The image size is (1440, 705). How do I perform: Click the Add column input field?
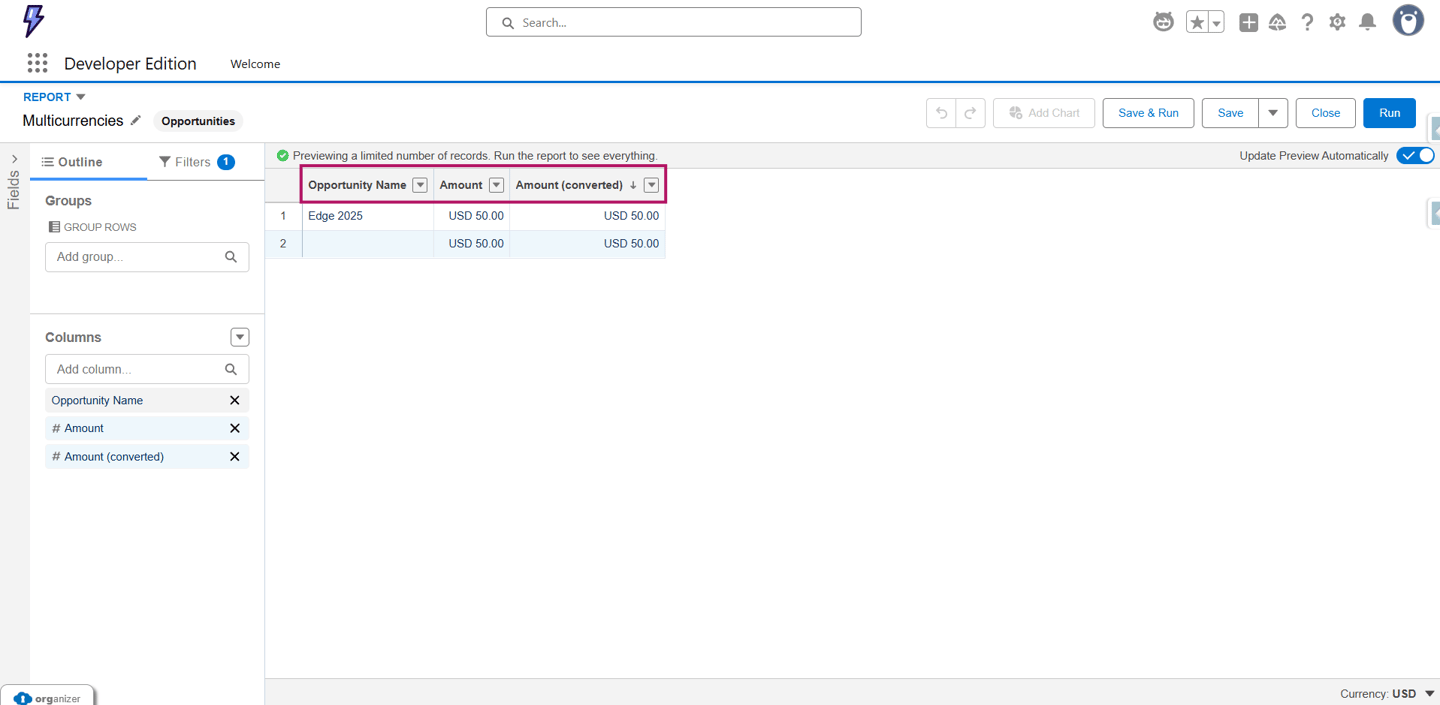click(147, 369)
